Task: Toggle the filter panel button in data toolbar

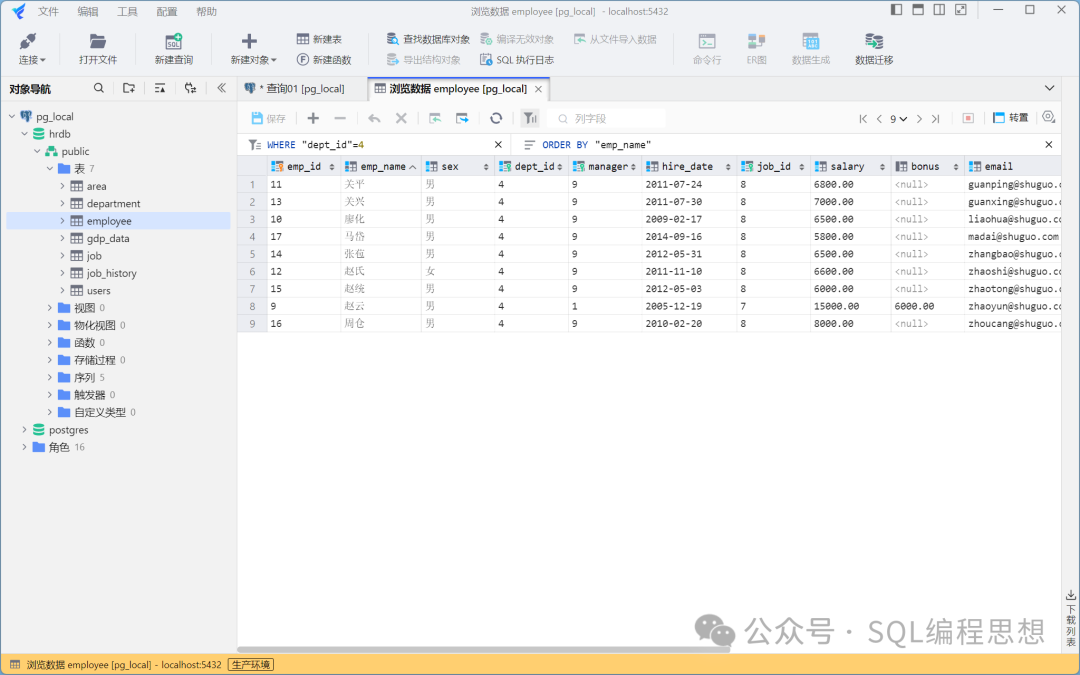Action: [530, 118]
